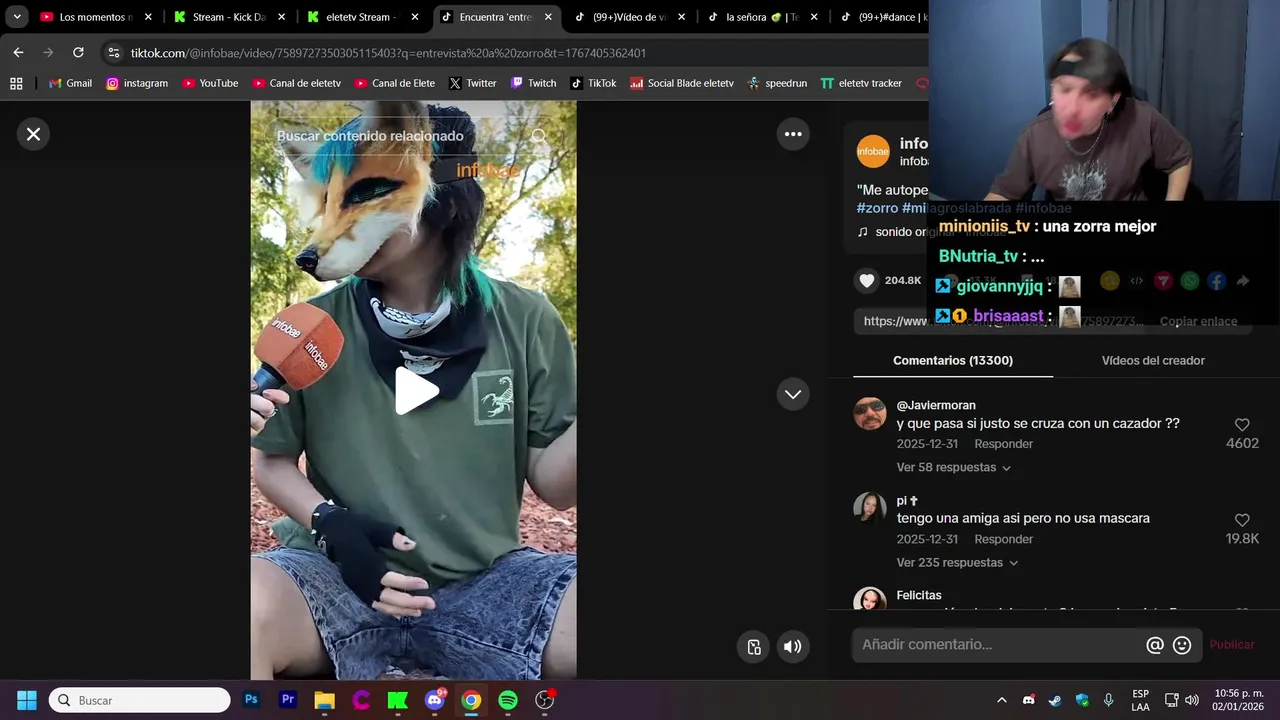This screenshot has height=720, width=1280.
Task: Close the TikTok video viewer with X
Action: point(33,134)
